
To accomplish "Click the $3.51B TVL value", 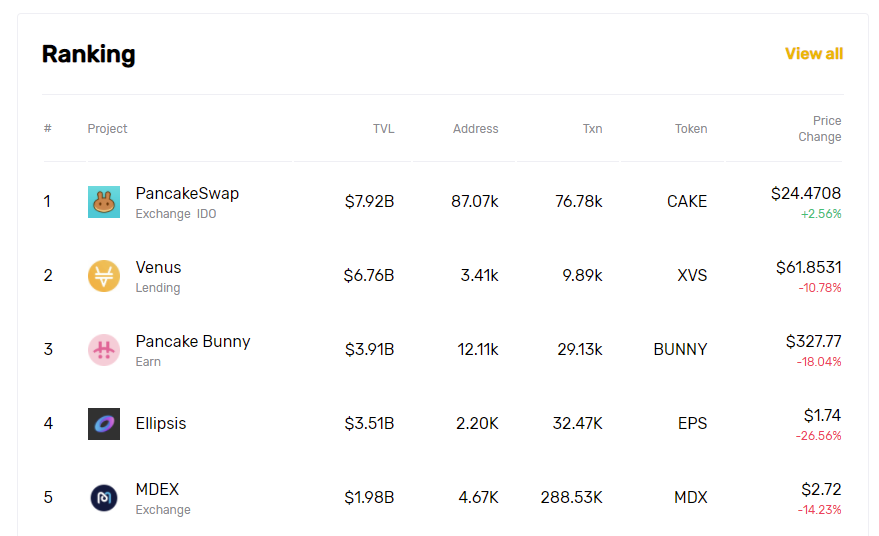I will (369, 424).
